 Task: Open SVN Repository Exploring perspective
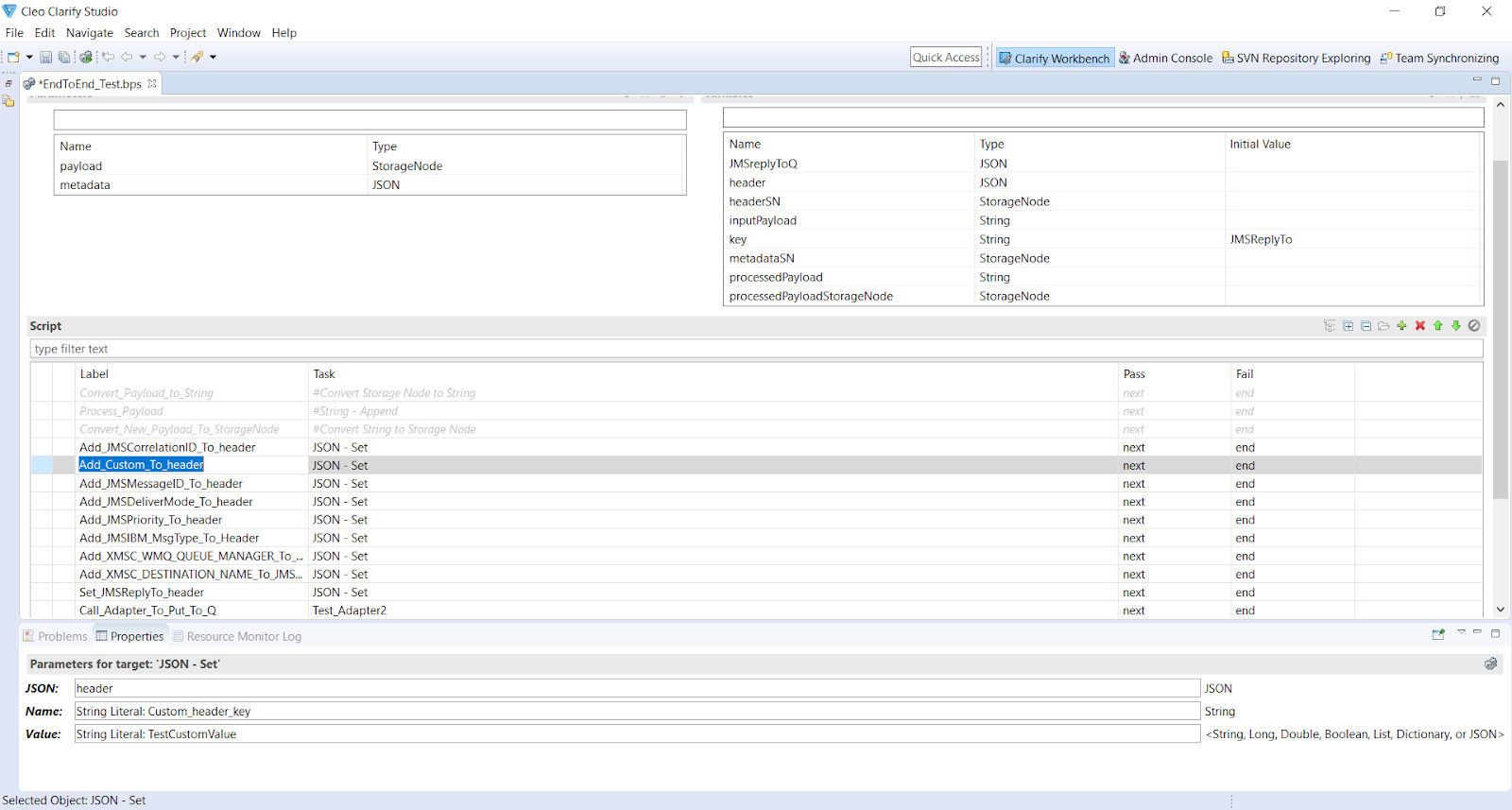(1296, 58)
